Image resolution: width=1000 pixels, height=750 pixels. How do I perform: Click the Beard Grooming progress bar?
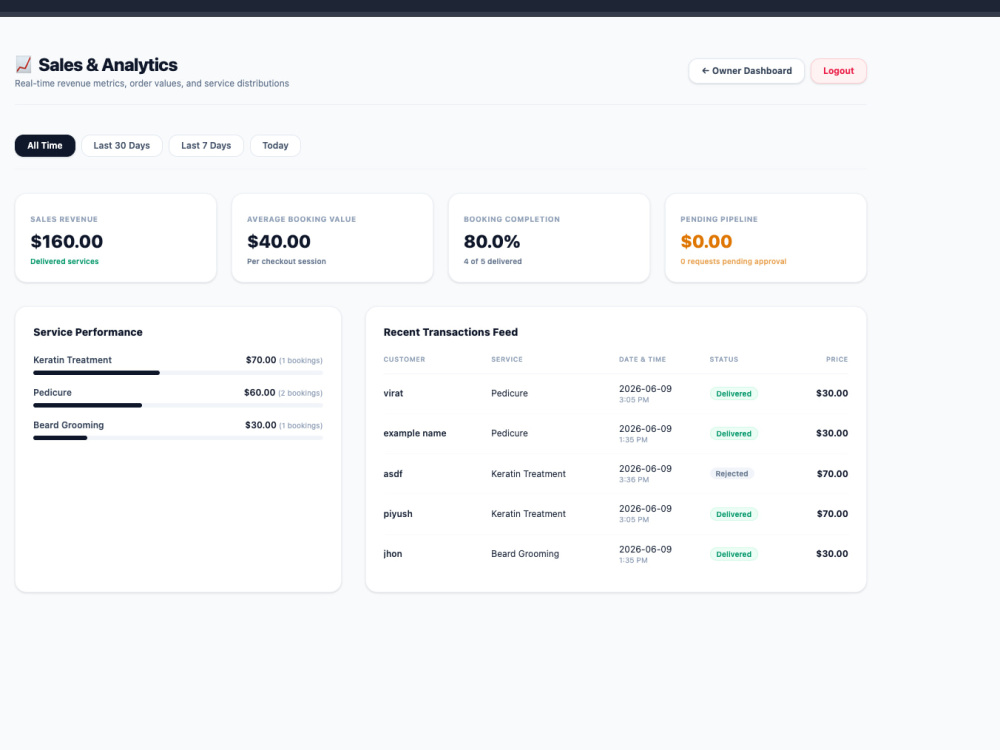178,438
